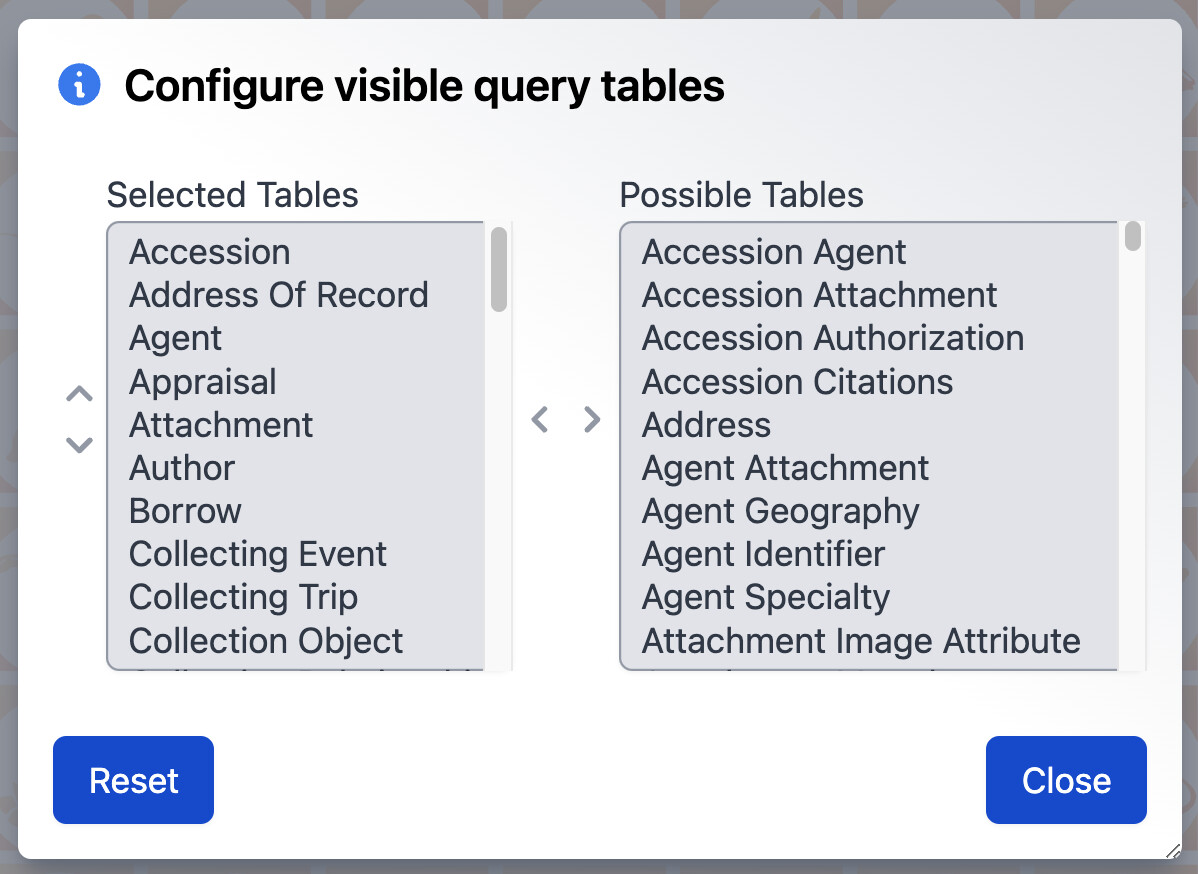Click the right chevron to remove table
The width and height of the screenshot is (1198, 874).
[592, 419]
